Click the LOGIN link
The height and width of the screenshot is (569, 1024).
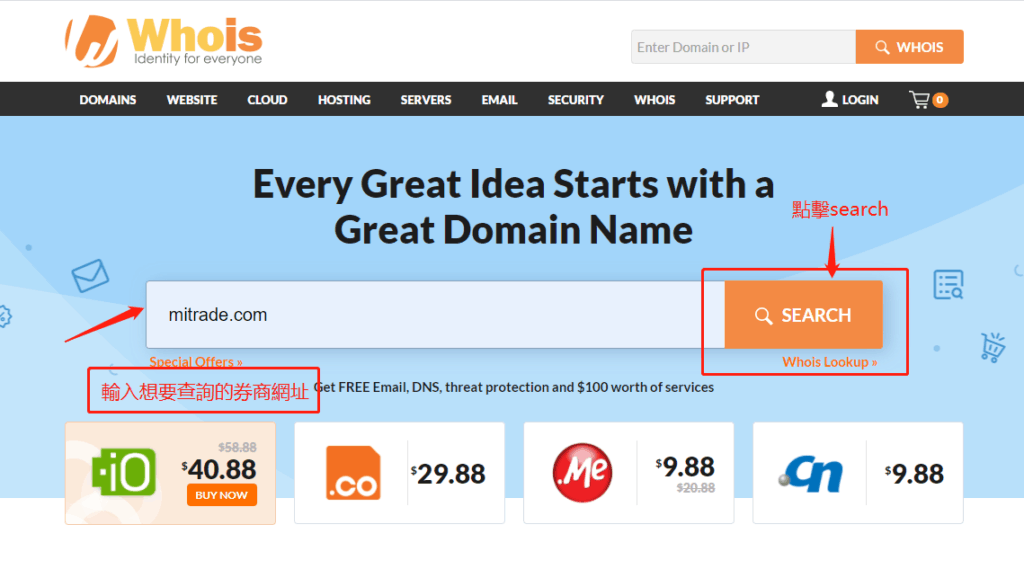tap(850, 99)
